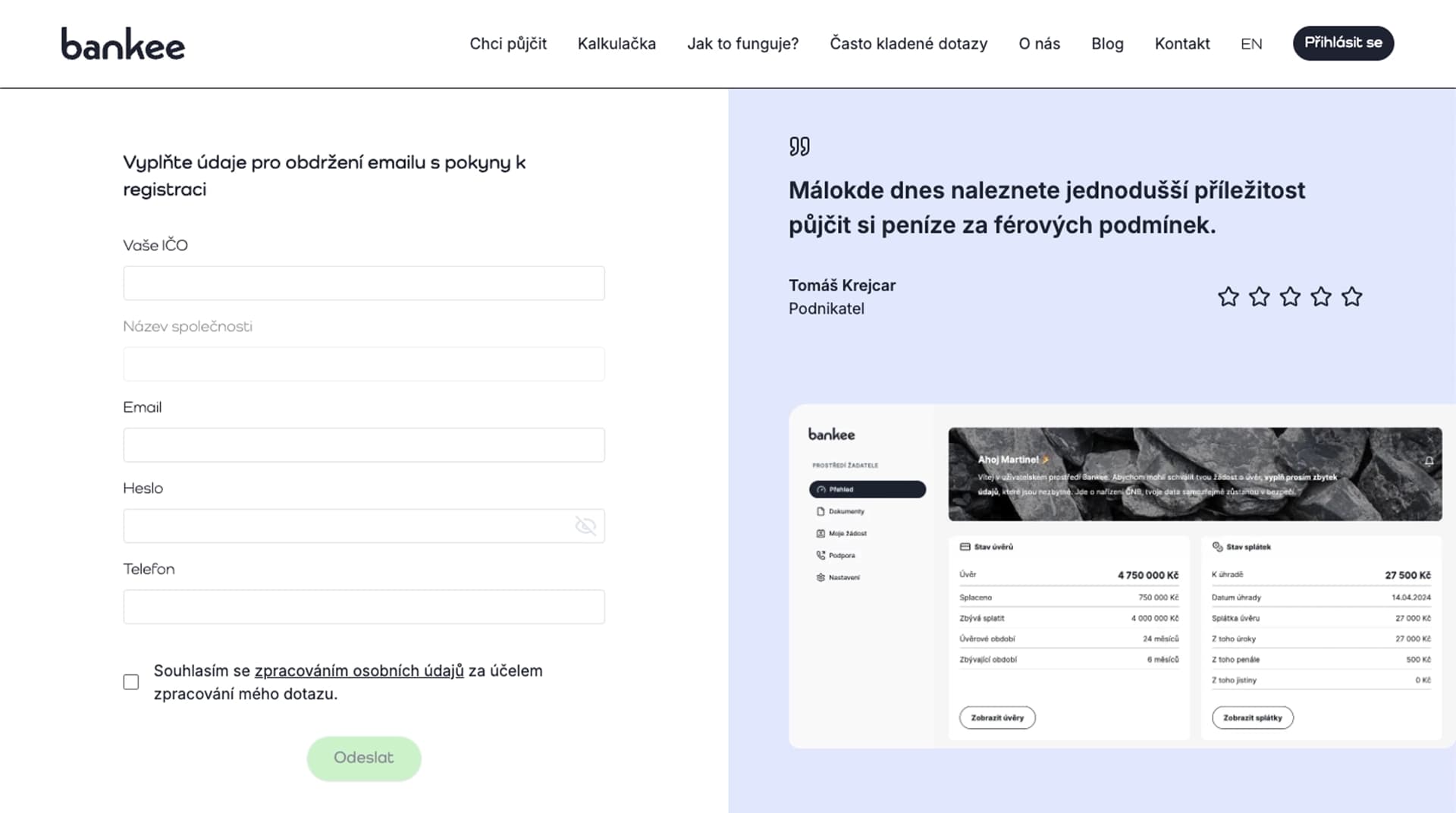This screenshot has width=1456, height=813.
Task: Select Nastavení in dashboard preview sidebar
Action: [843, 577]
